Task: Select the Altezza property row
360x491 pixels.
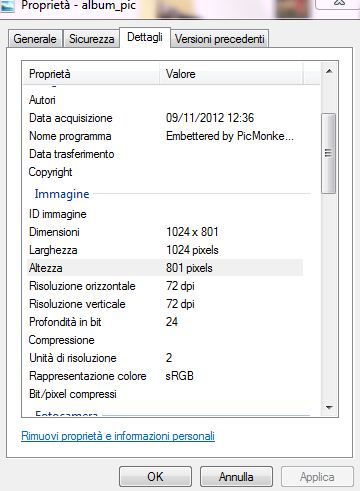Action: click(165, 268)
